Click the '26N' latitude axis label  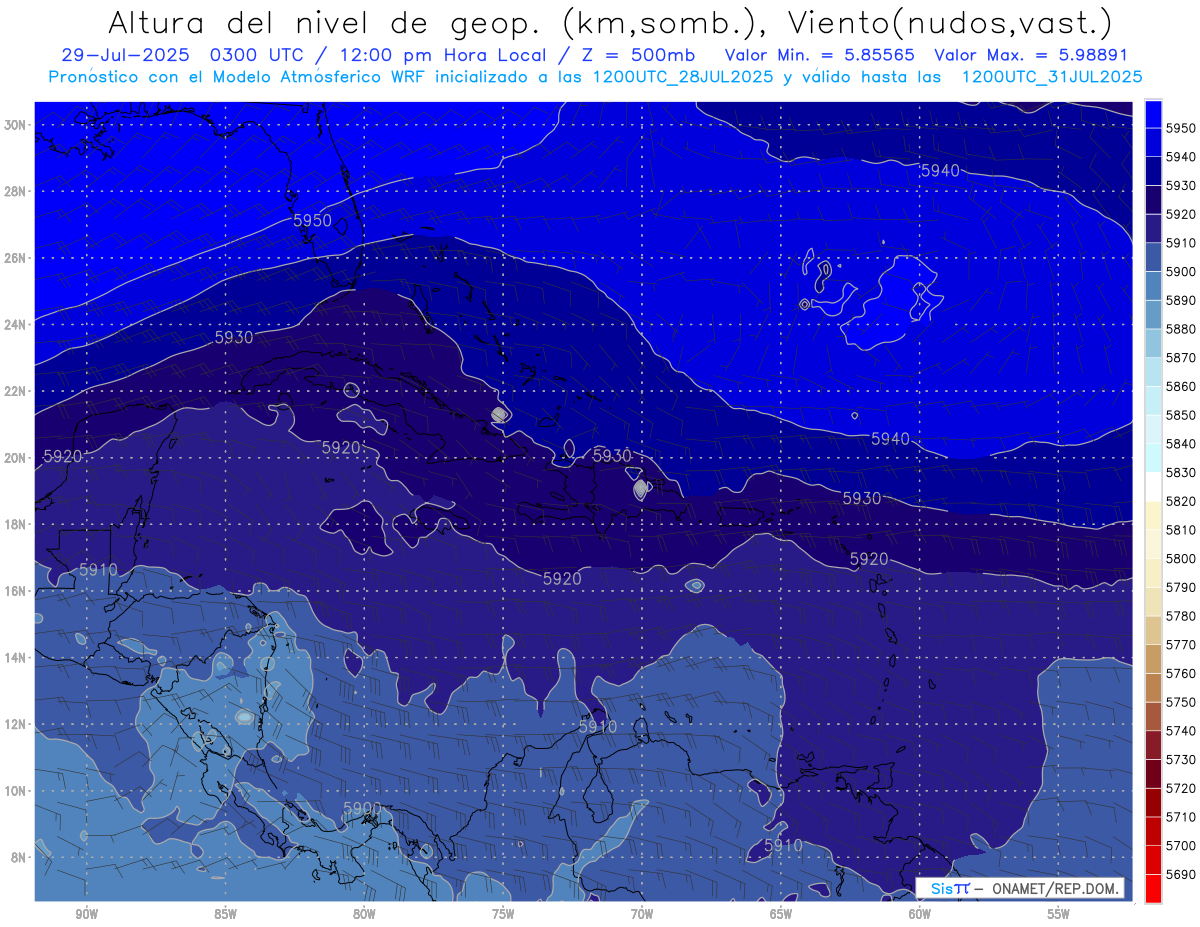tap(16, 258)
